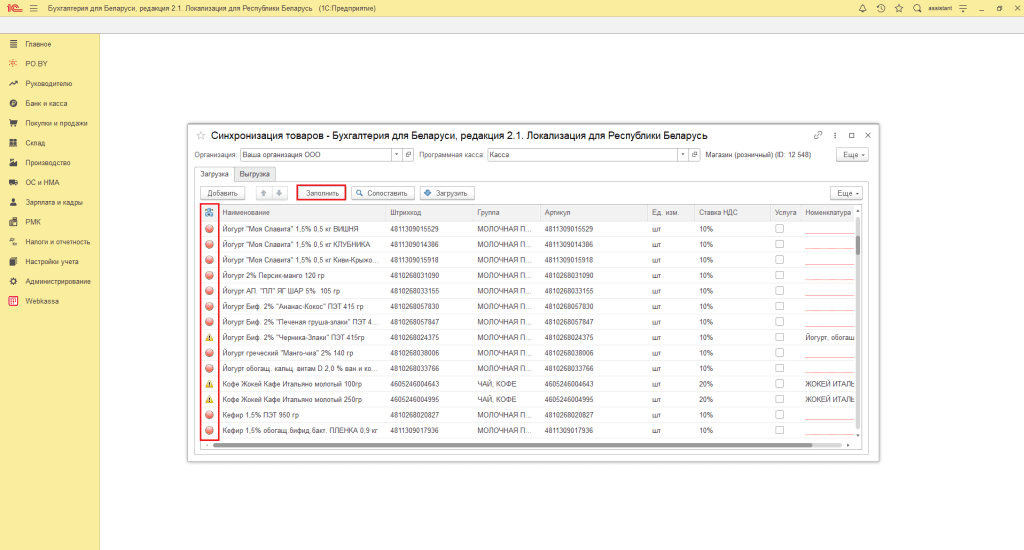Image resolution: width=1024 pixels, height=550 pixels.
Task: Open Настройки учета section
Action: point(50,261)
